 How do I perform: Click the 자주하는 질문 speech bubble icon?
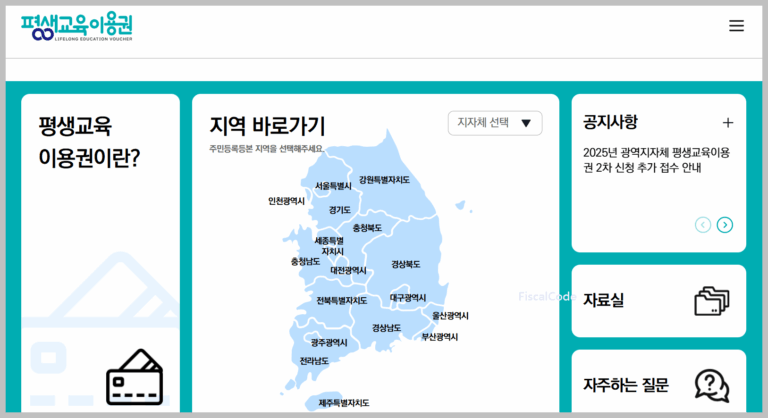point(712,384)
